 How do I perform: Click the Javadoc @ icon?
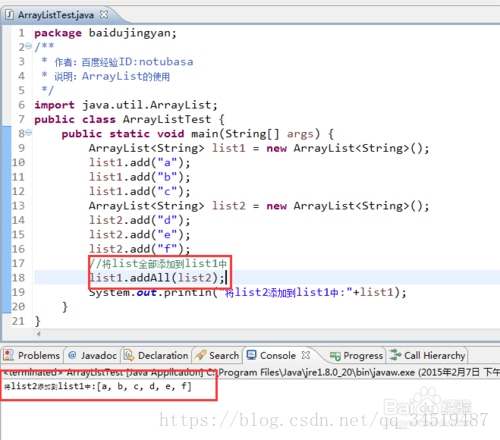(72, 355)
